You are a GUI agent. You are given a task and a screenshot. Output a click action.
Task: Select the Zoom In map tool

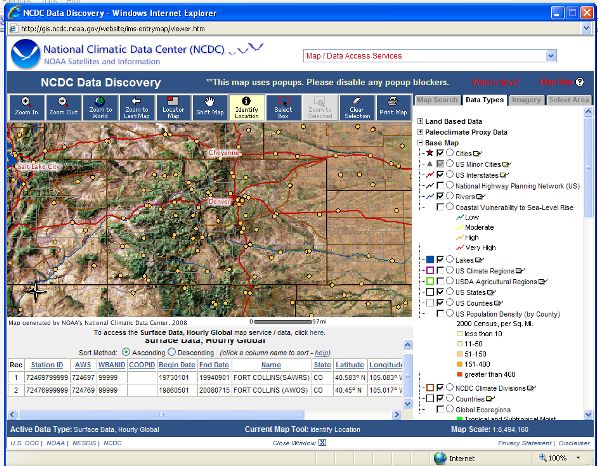click(26, 108)
